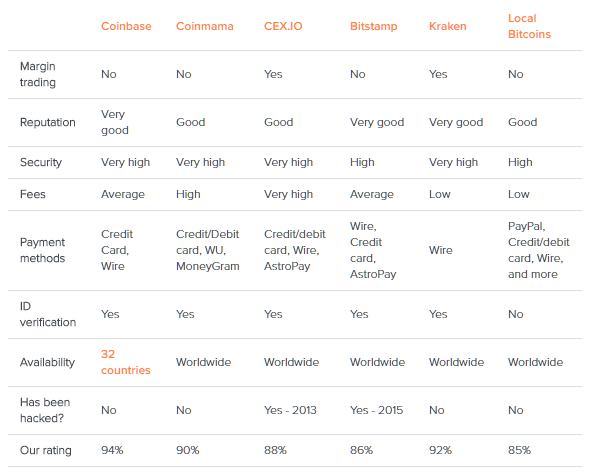This screenshot has height=475, width=609.
Task: Click Local Bitcoins' 85% rating
Action: click(521, 450)
